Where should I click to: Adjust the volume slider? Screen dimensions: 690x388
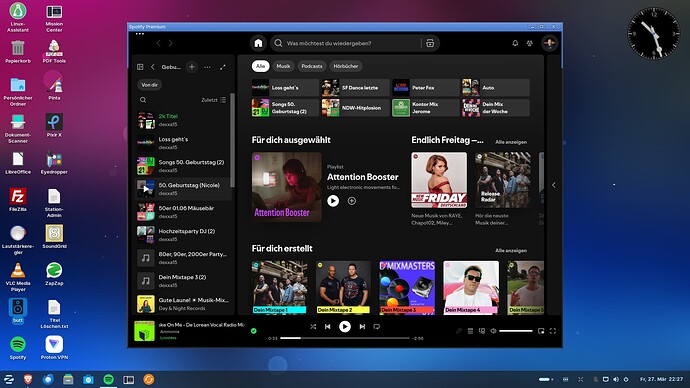coord(516,331)
